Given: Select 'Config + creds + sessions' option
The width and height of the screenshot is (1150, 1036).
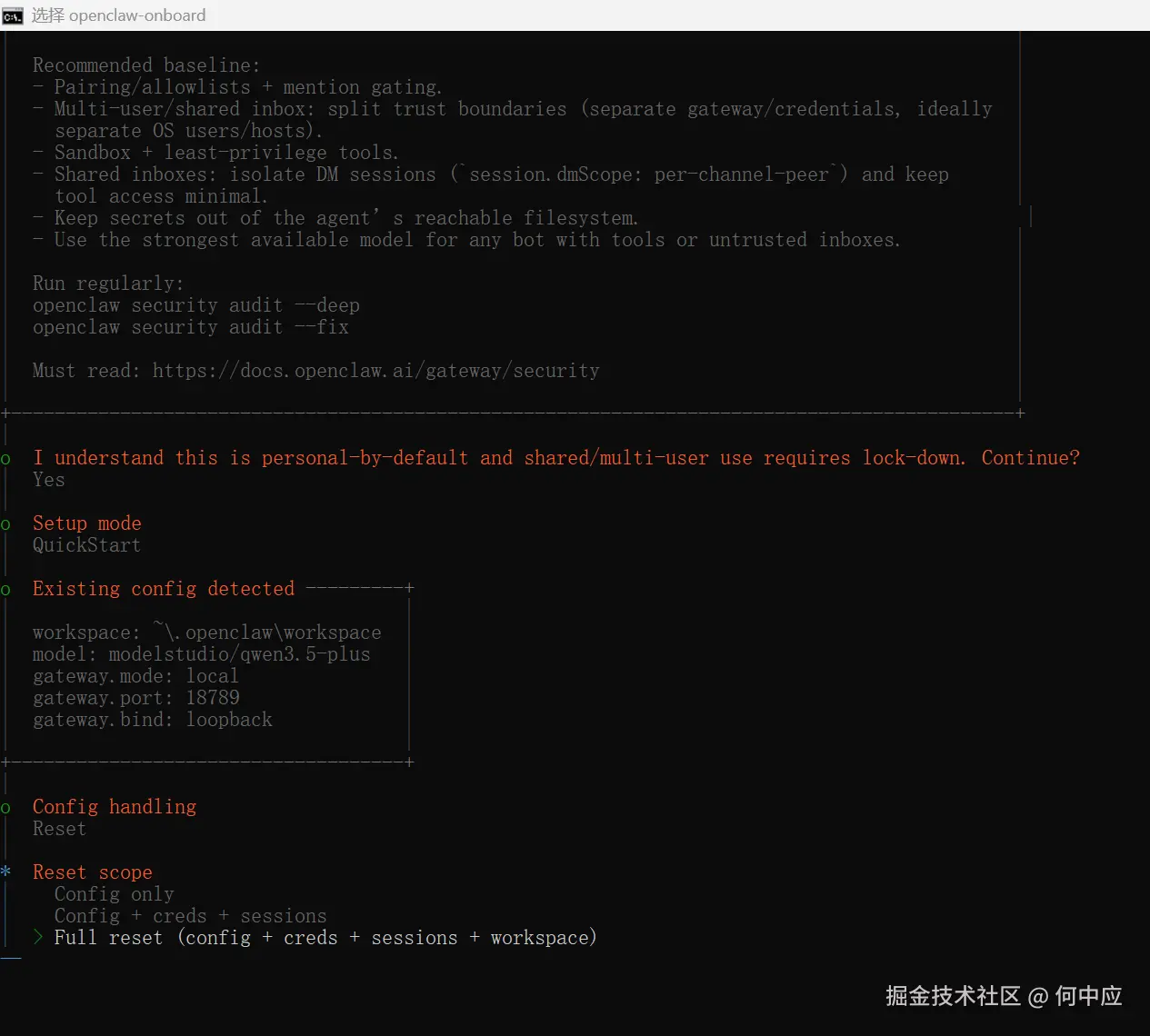Looking at the screenshot, I should pyautogui.click(x=190, y=916).
